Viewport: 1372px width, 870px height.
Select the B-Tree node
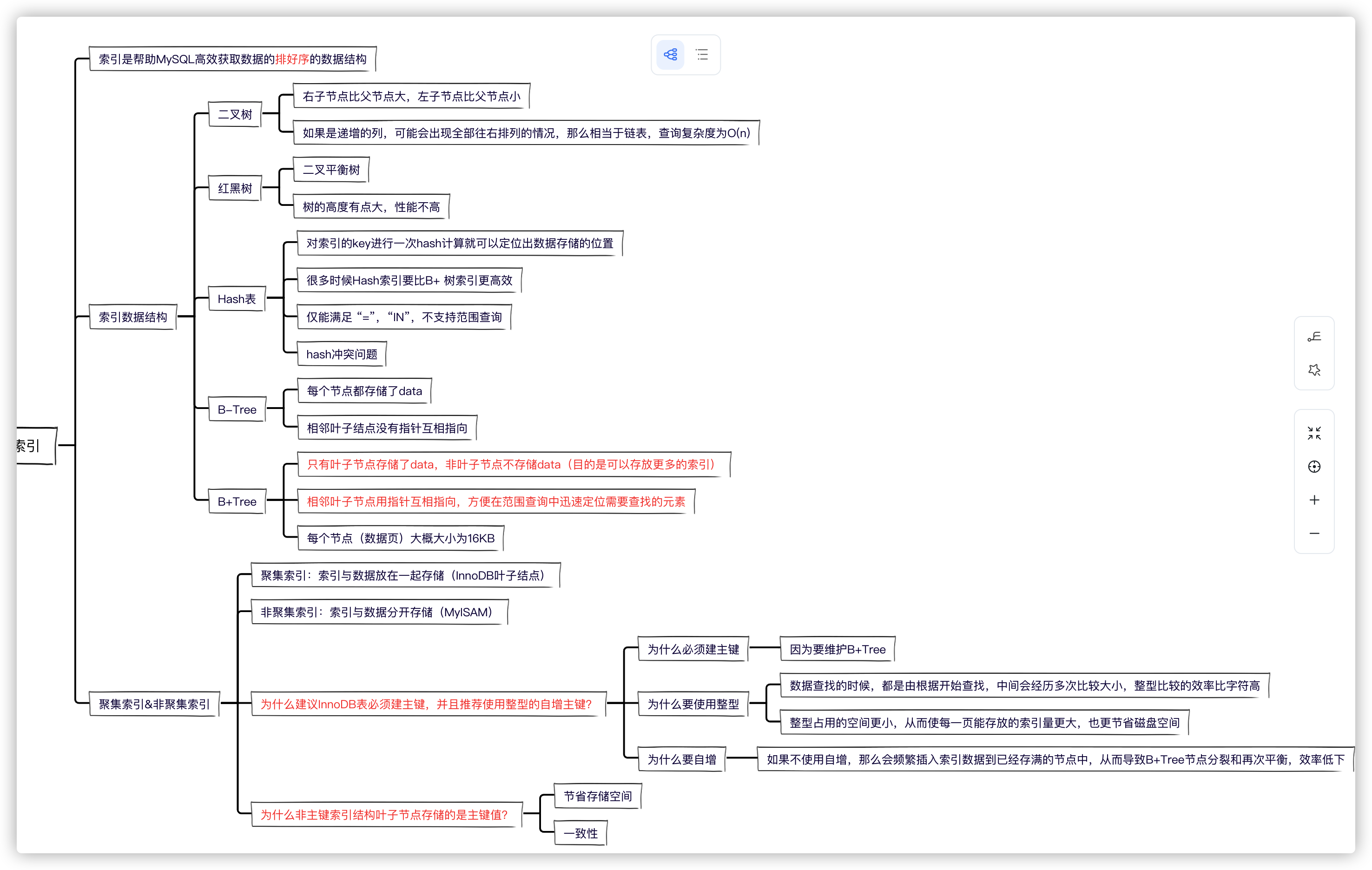pyautogui.click(x=237, y=409)
